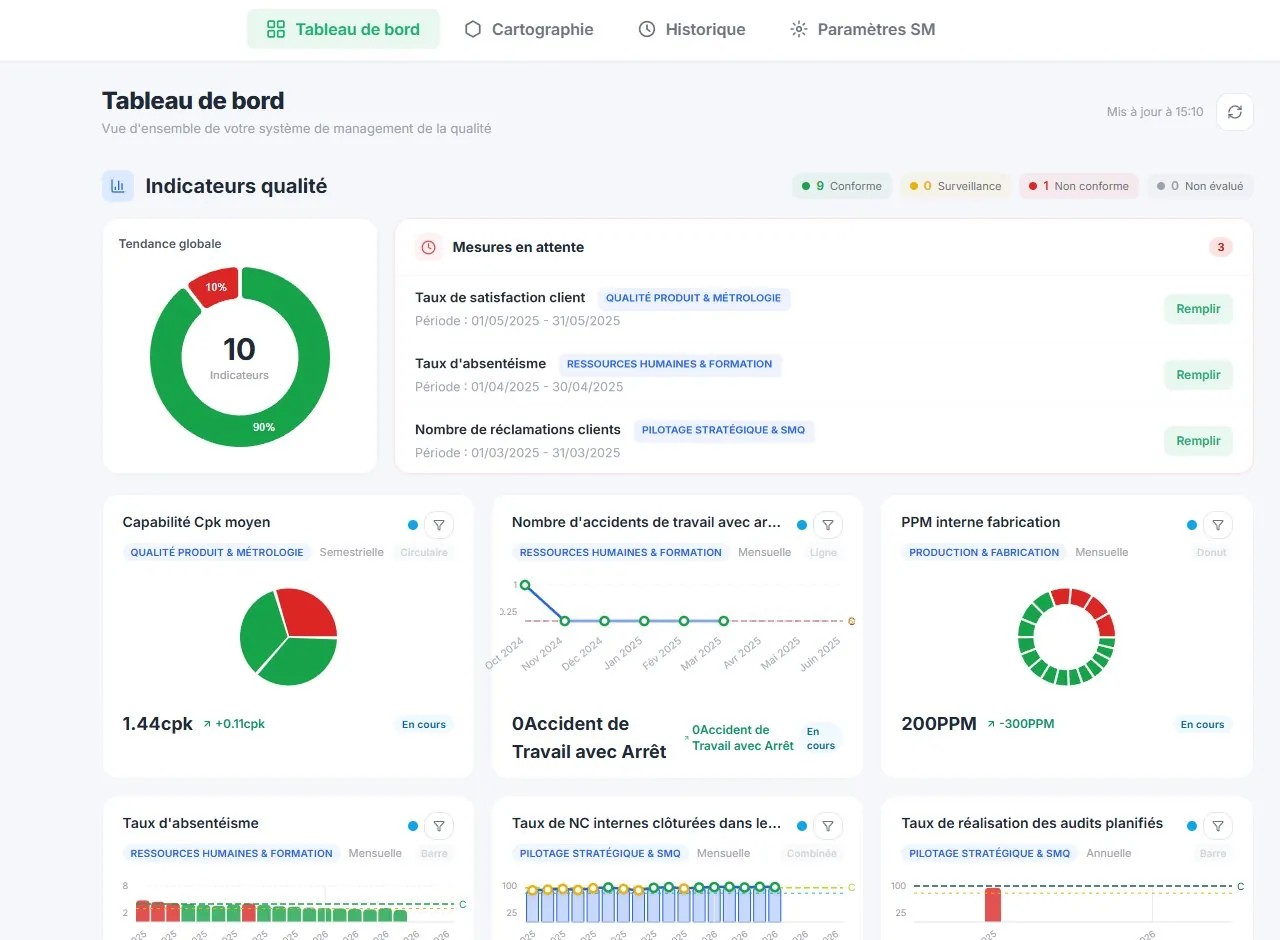Click RESSOURCES HUMAINES & FORMATION tag on absentéisme card

tap(231, 853)
